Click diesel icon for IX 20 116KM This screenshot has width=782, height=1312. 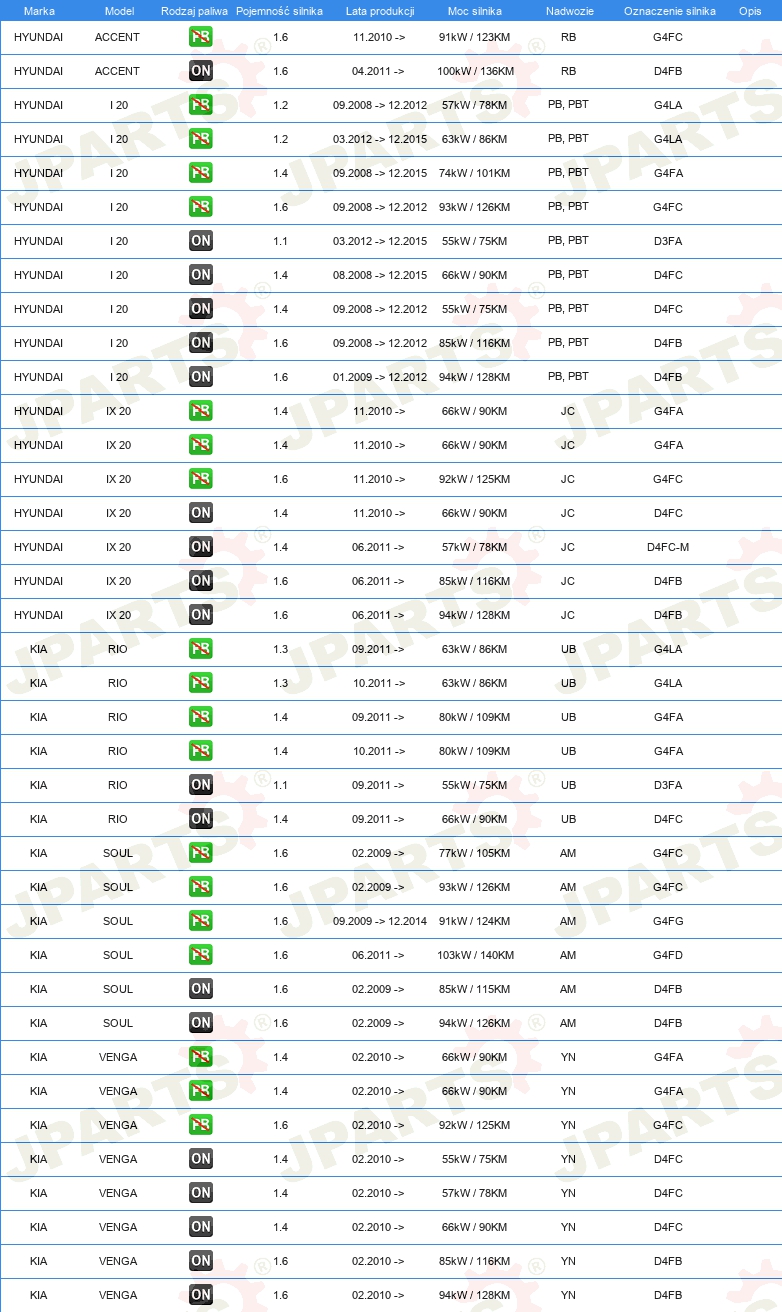pyautogui.click(x=201, y=581)
